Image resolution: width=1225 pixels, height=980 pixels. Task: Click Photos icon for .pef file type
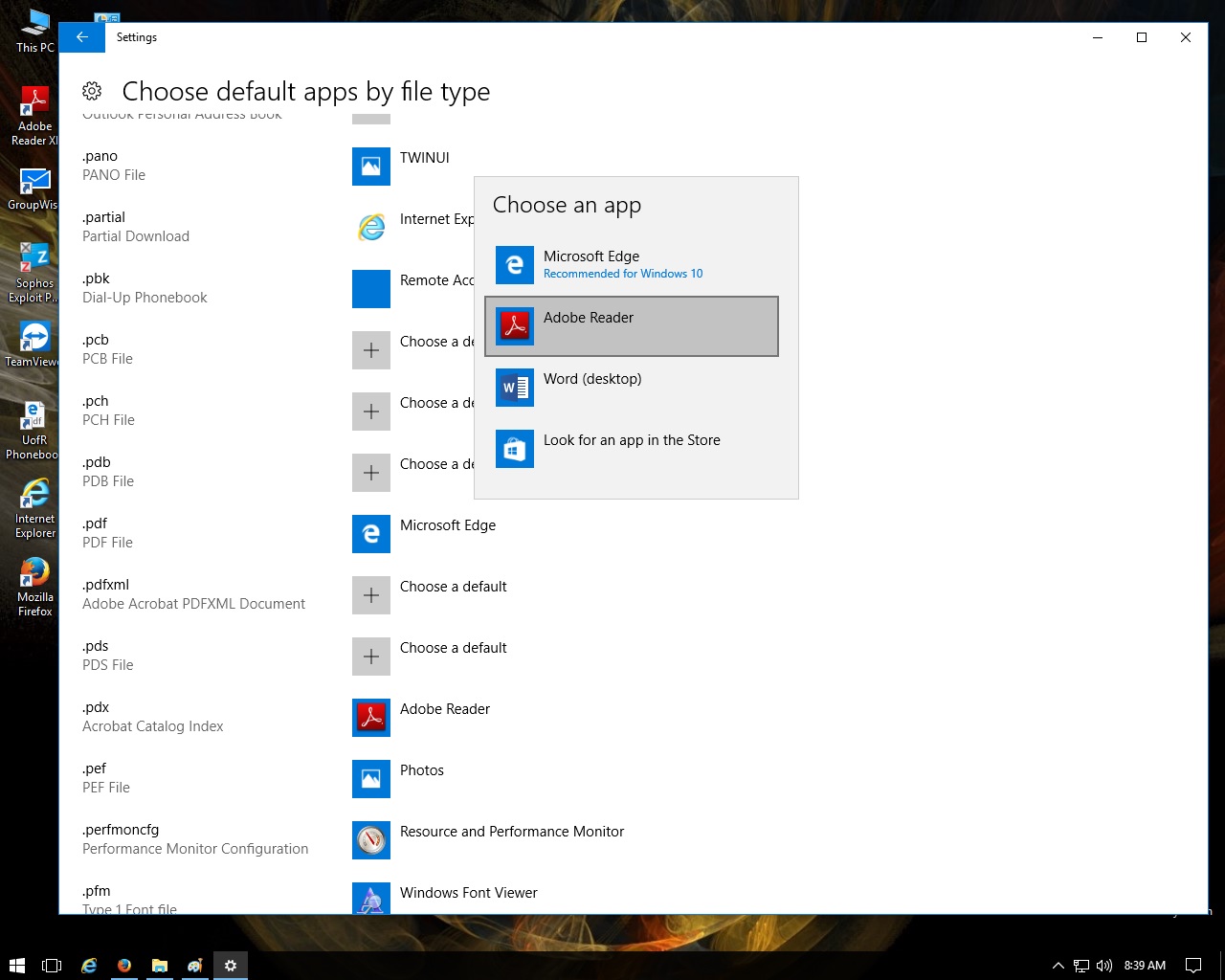[x=371, y=779]
